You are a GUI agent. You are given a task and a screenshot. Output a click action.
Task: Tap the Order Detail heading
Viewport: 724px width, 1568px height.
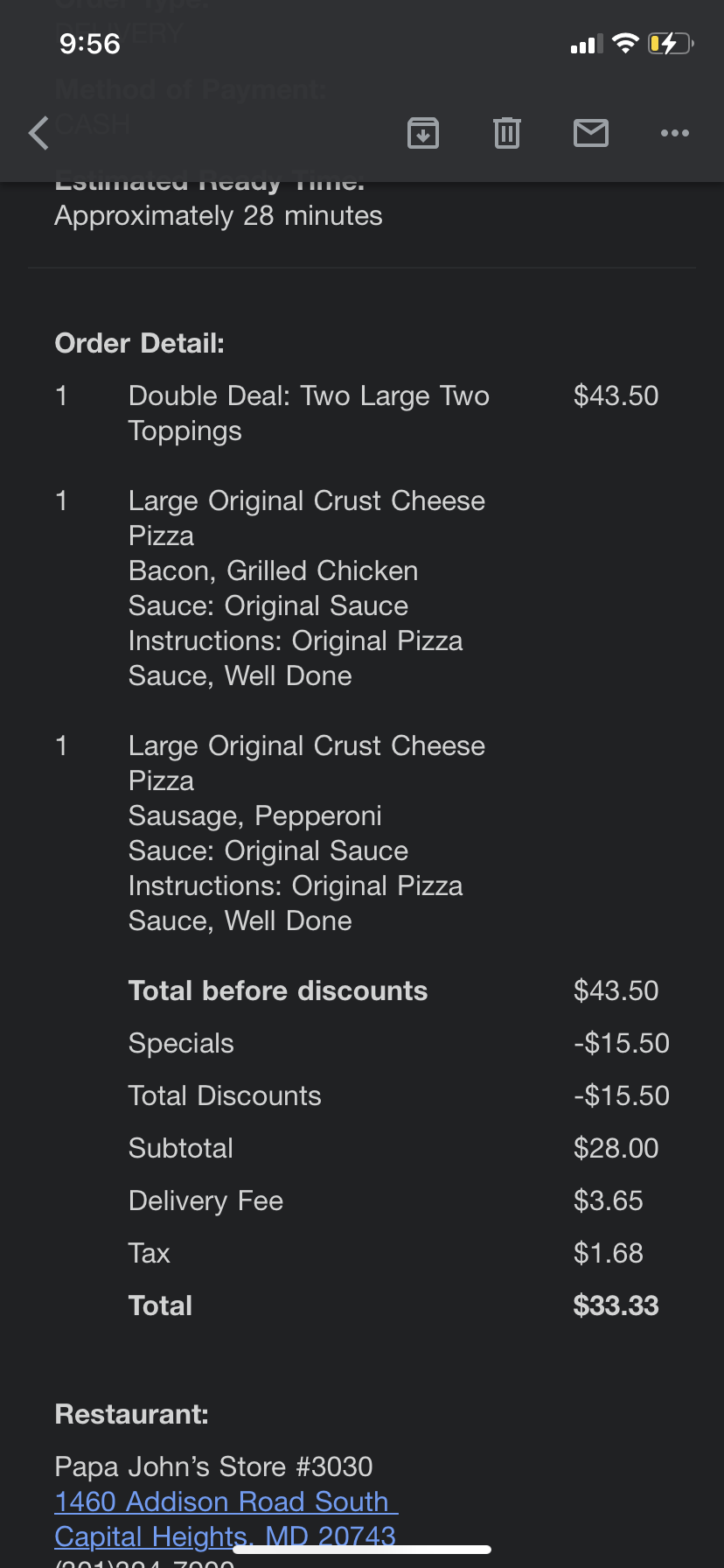point(140,343)
